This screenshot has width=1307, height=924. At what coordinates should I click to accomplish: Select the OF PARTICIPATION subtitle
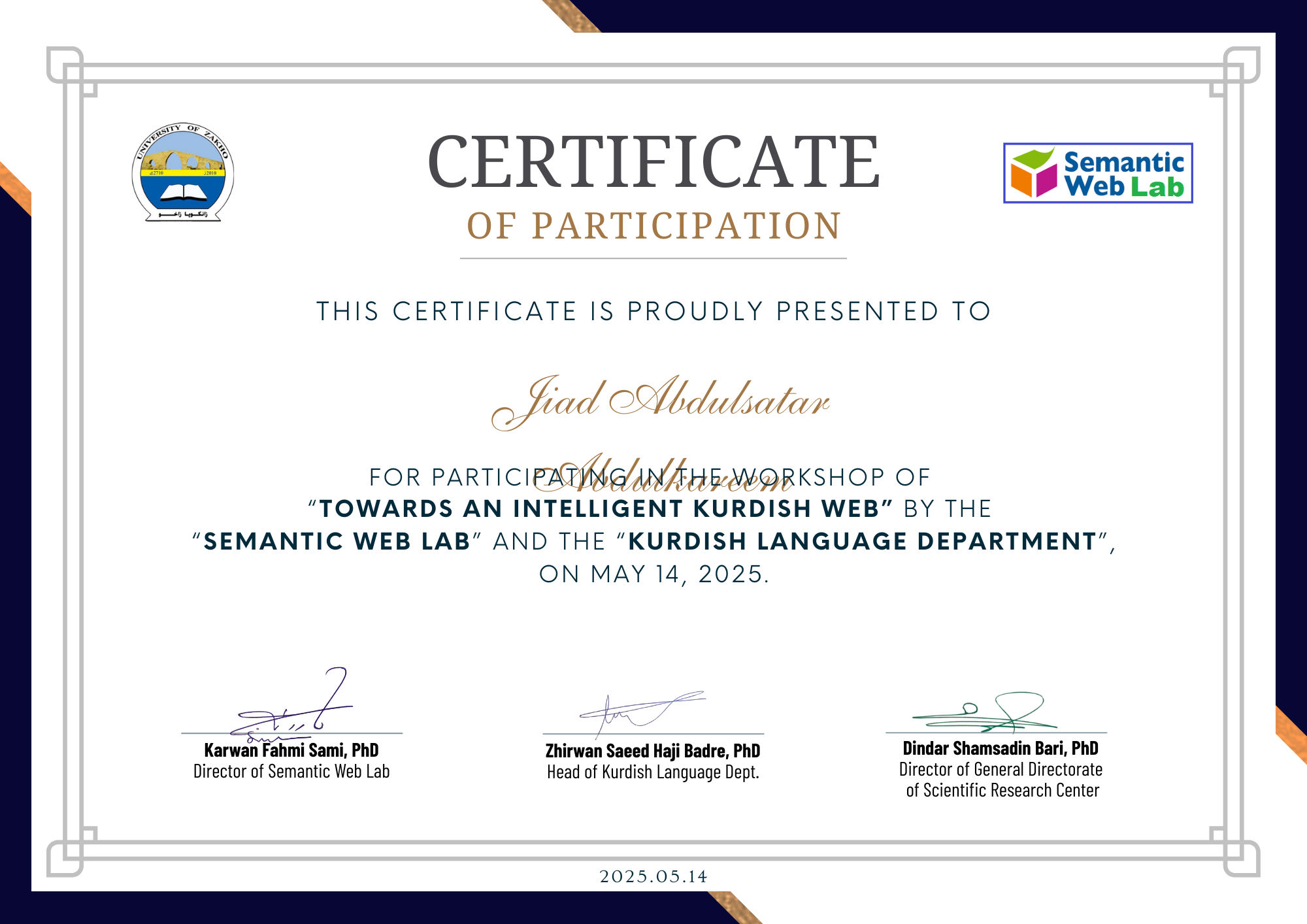point(653,226)
